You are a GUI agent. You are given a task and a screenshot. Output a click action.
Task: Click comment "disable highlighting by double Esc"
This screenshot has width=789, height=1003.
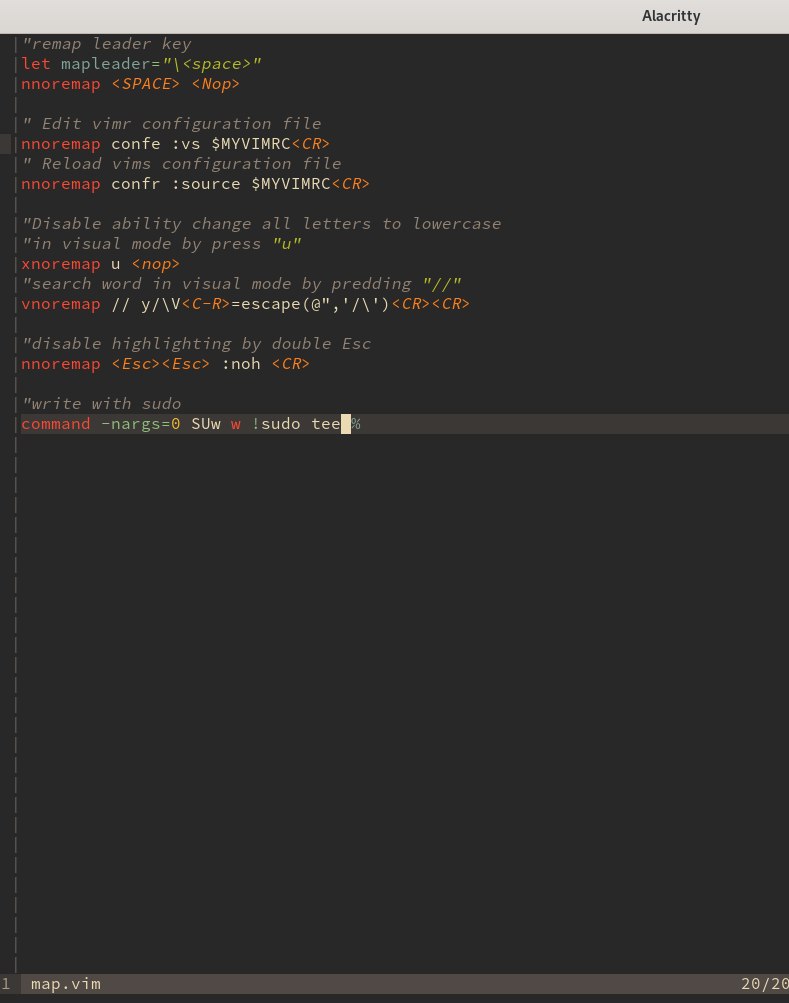[196, 344]
